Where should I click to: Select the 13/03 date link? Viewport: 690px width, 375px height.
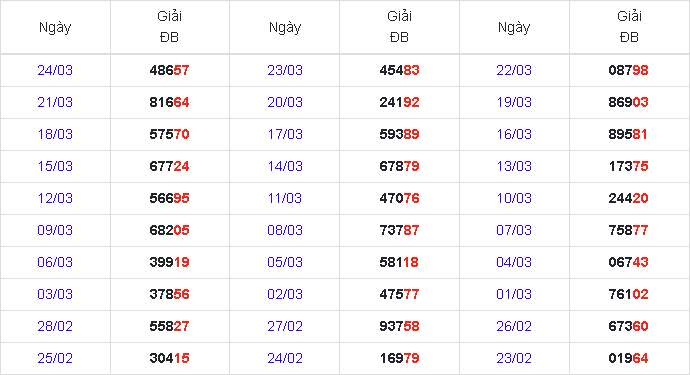514,166
